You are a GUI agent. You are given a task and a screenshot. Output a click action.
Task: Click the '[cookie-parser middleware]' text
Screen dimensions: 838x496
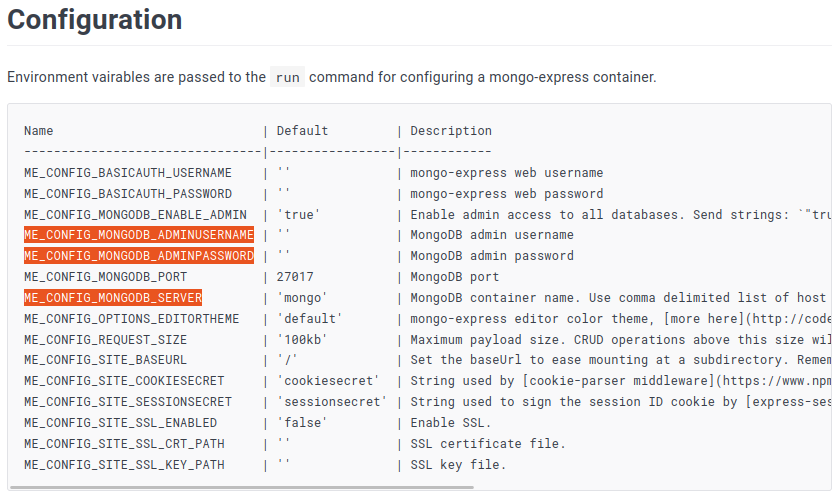(x=618, y=381)
